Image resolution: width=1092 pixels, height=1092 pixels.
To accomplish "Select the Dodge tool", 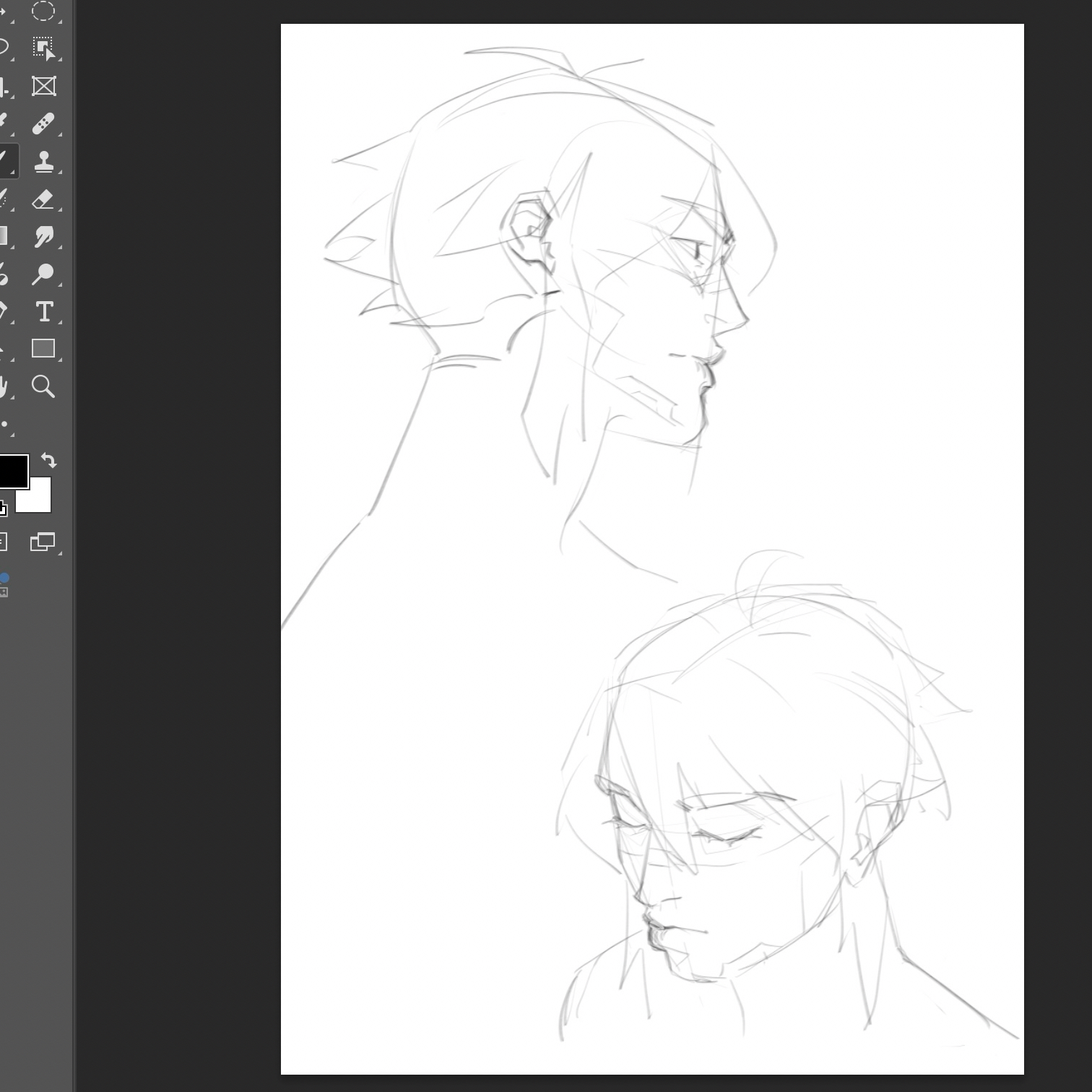I will coord(43,274).
